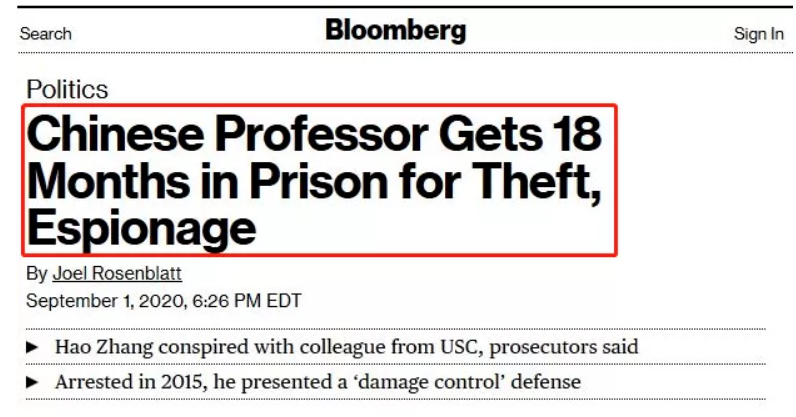Go to the Politics section

67,89
